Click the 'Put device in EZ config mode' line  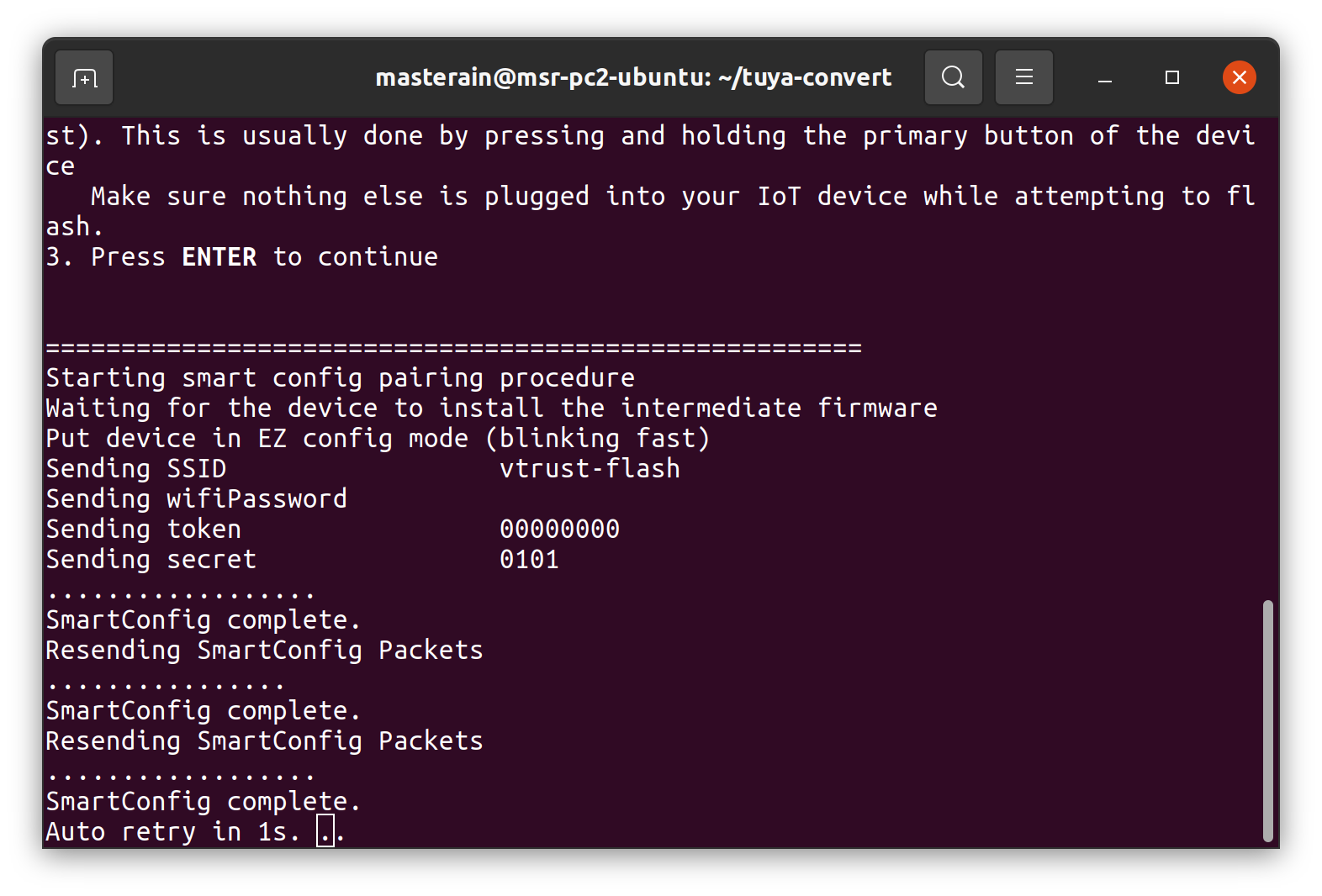378,439
